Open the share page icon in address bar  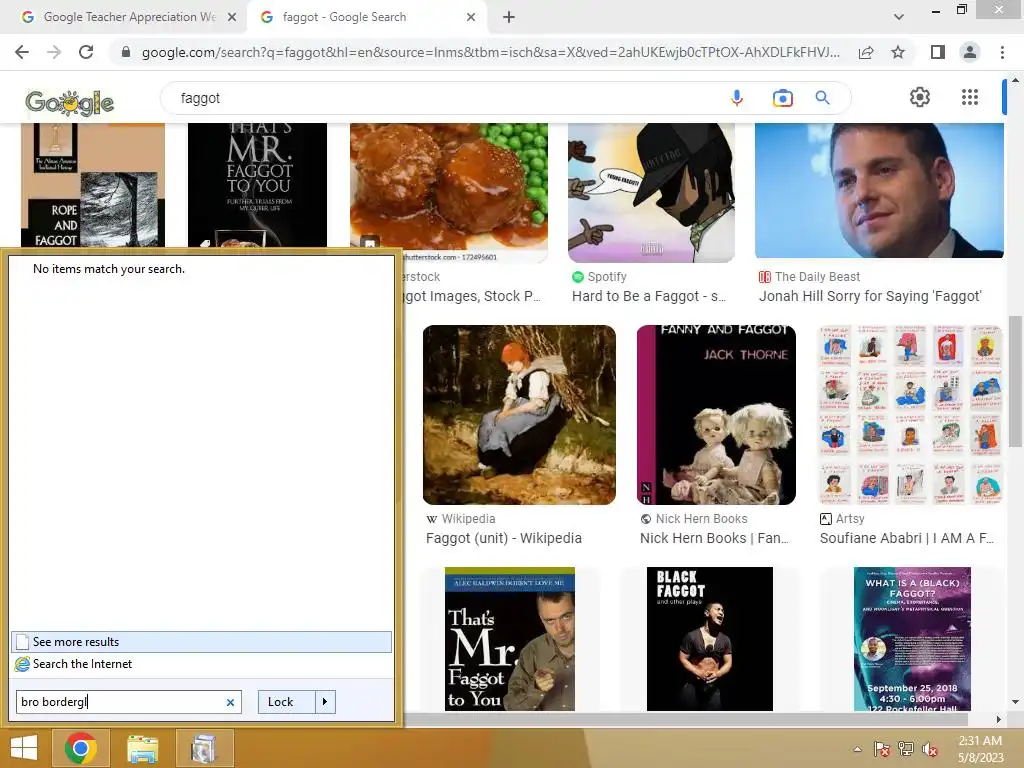click(866, 52)
